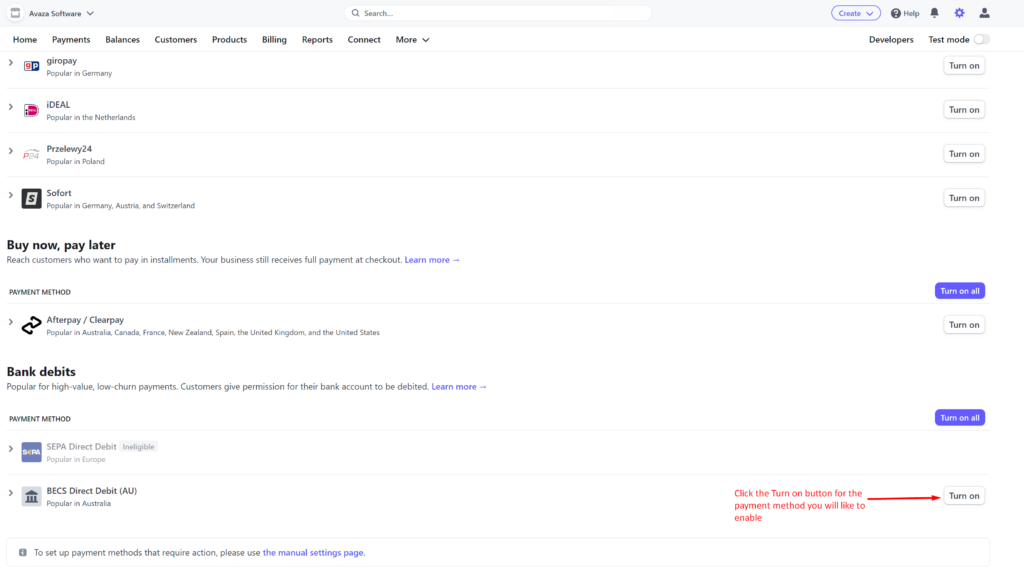Screen dimensions: 1024x574
Task: Turn on Przelewy24 payment method
Action: click(x=964, y=154)
